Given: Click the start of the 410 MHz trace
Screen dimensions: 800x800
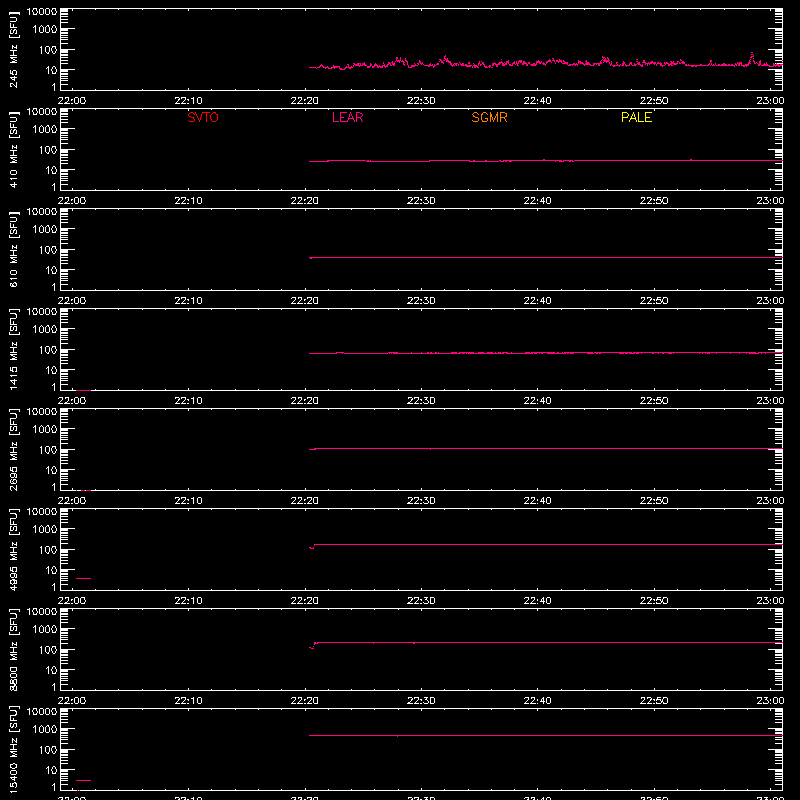Looking at the screenshot, I should (x=311, y=161).
